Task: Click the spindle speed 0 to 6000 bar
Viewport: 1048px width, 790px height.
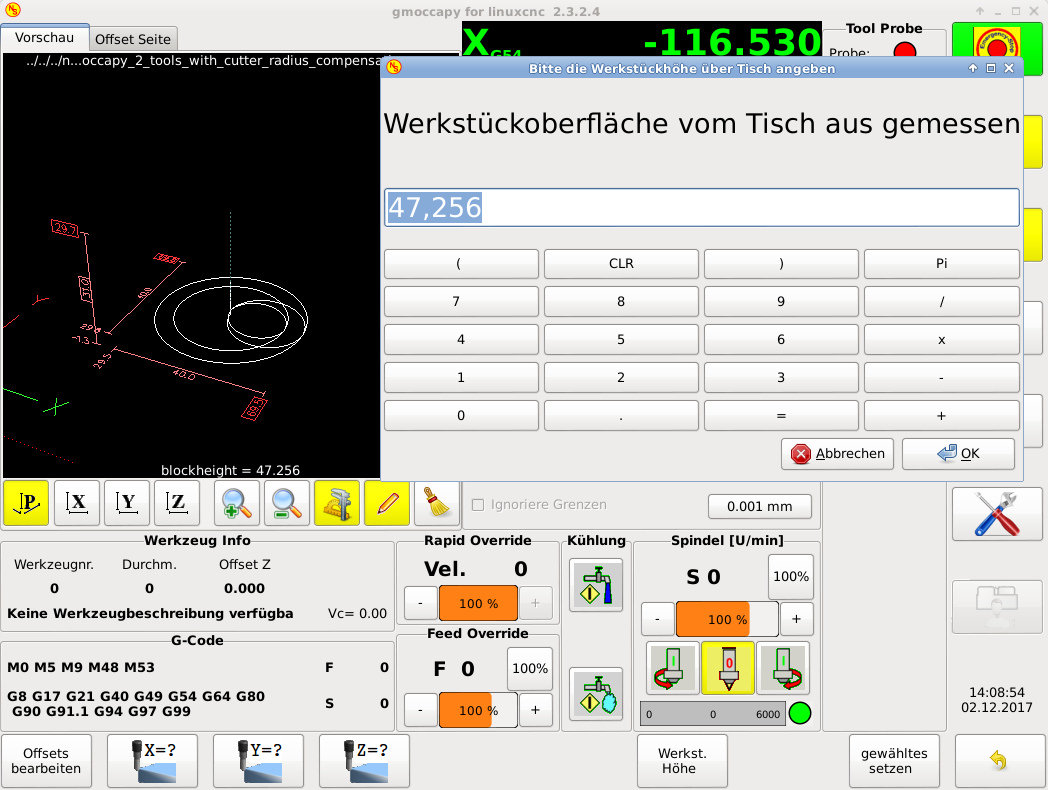Action: click(x=713, y=714)
